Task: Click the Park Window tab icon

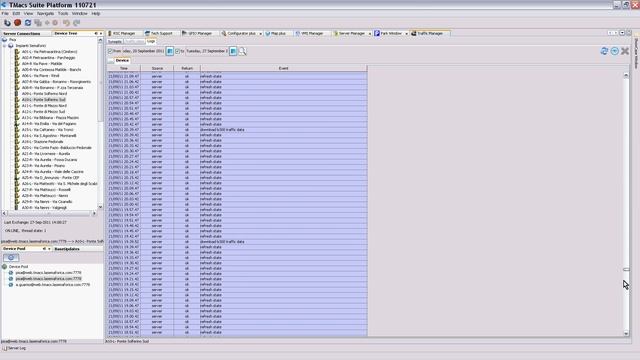Action: 377,33
